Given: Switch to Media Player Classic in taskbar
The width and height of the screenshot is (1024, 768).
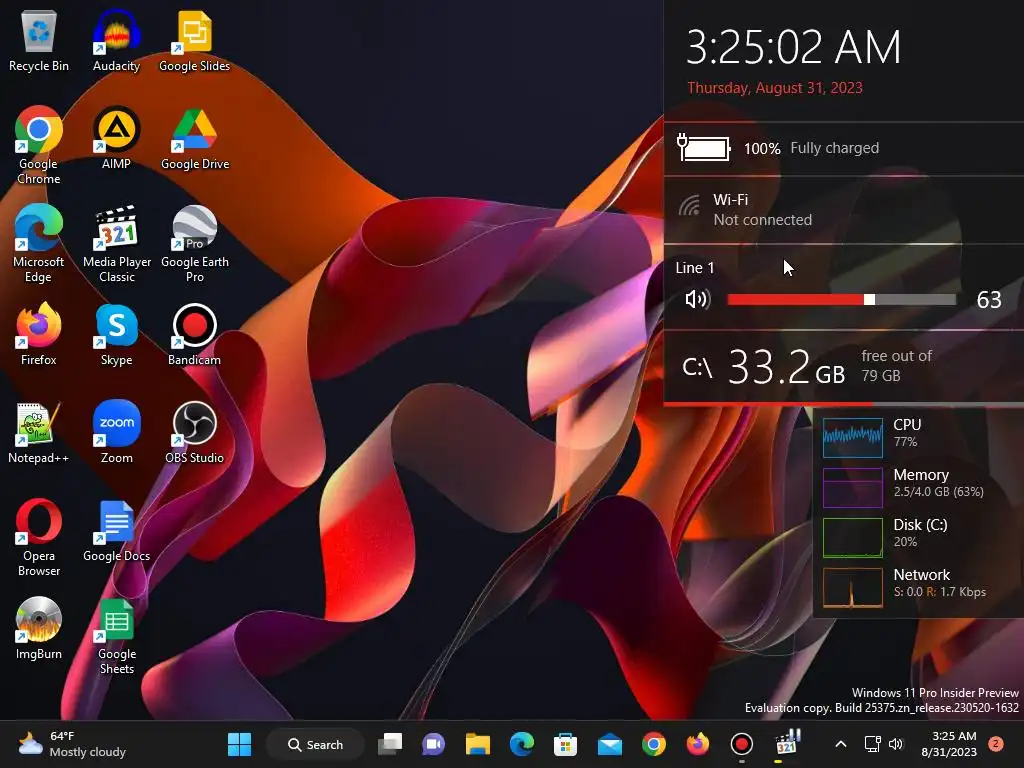Looking at the screenshot, I should point(786,744).
